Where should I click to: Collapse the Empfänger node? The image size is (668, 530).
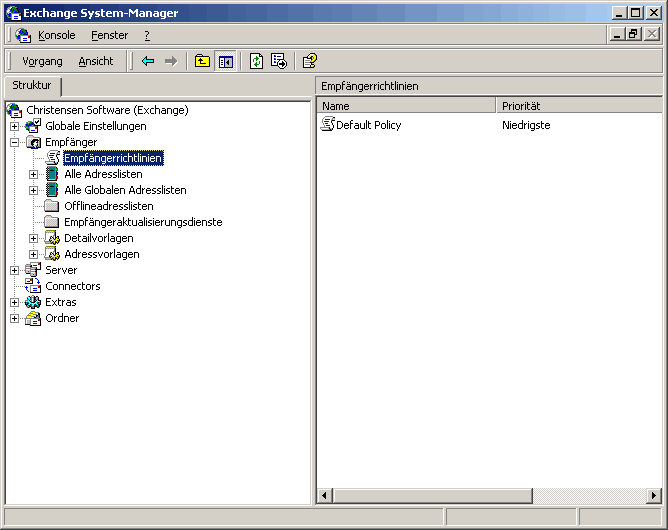(x=14, y=142)
